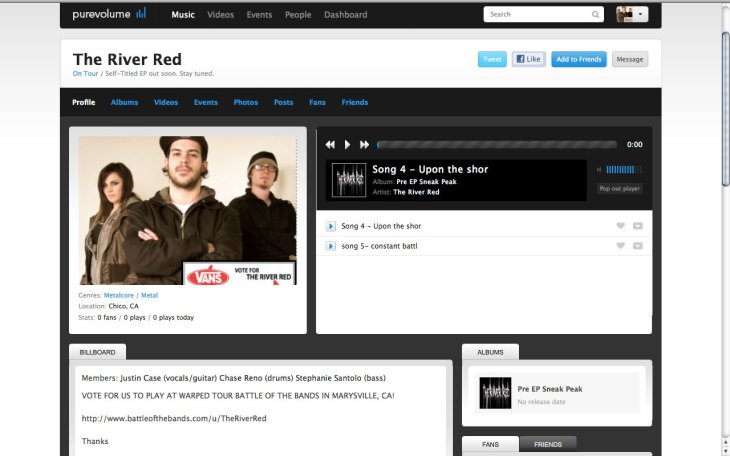Click the Facebook Like button

(x=529, y=59)
